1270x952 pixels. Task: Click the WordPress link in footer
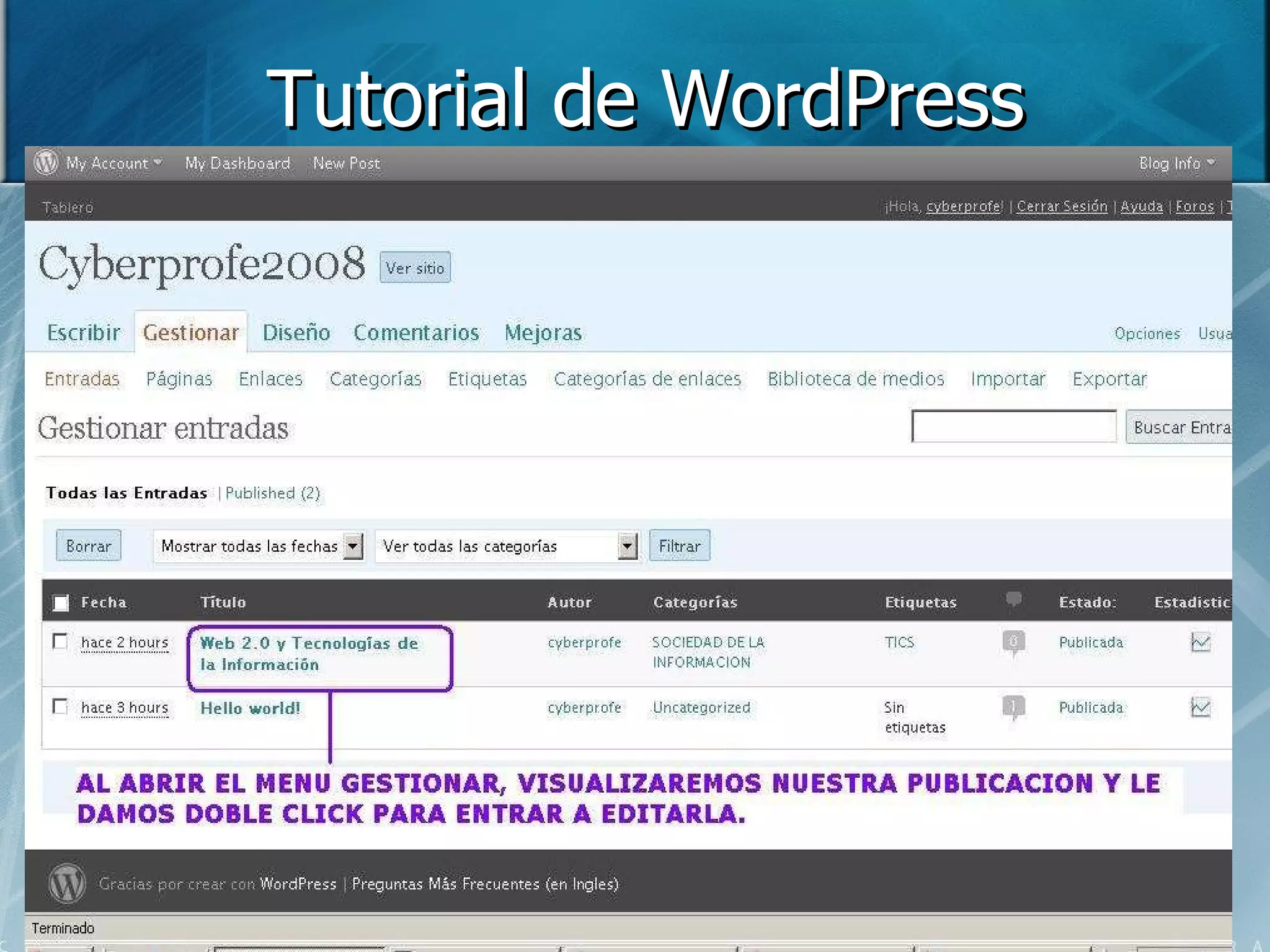pyautogui.click(x=298, y=884)
